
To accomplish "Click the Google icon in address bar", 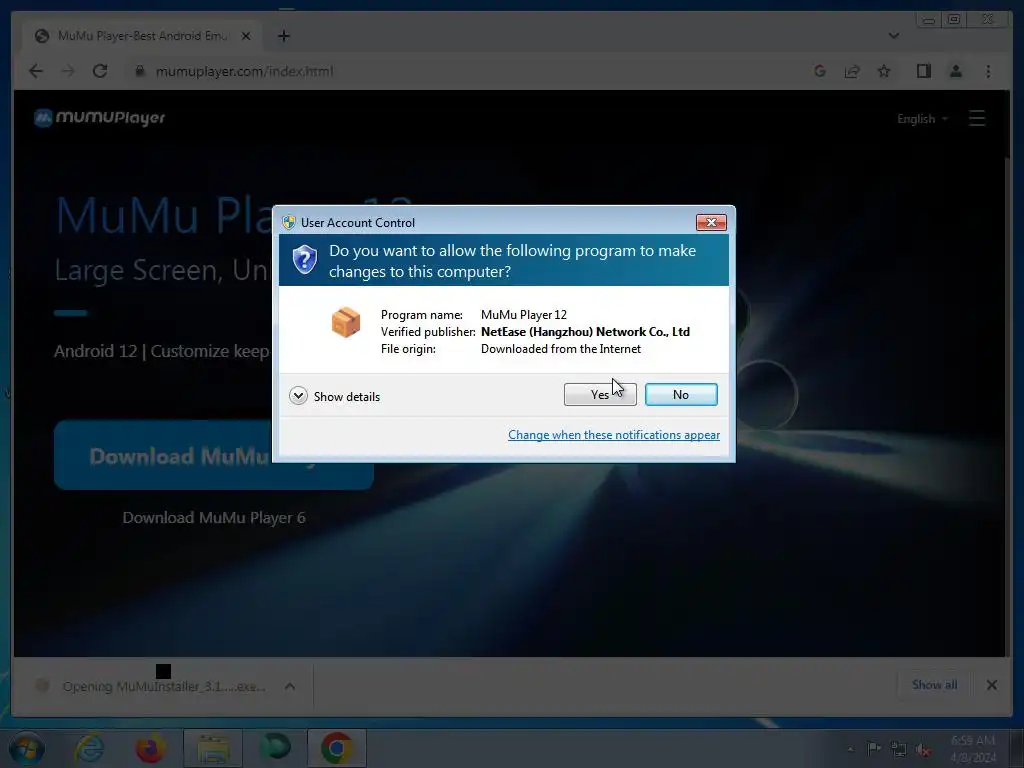I will [x=820, y=71].
